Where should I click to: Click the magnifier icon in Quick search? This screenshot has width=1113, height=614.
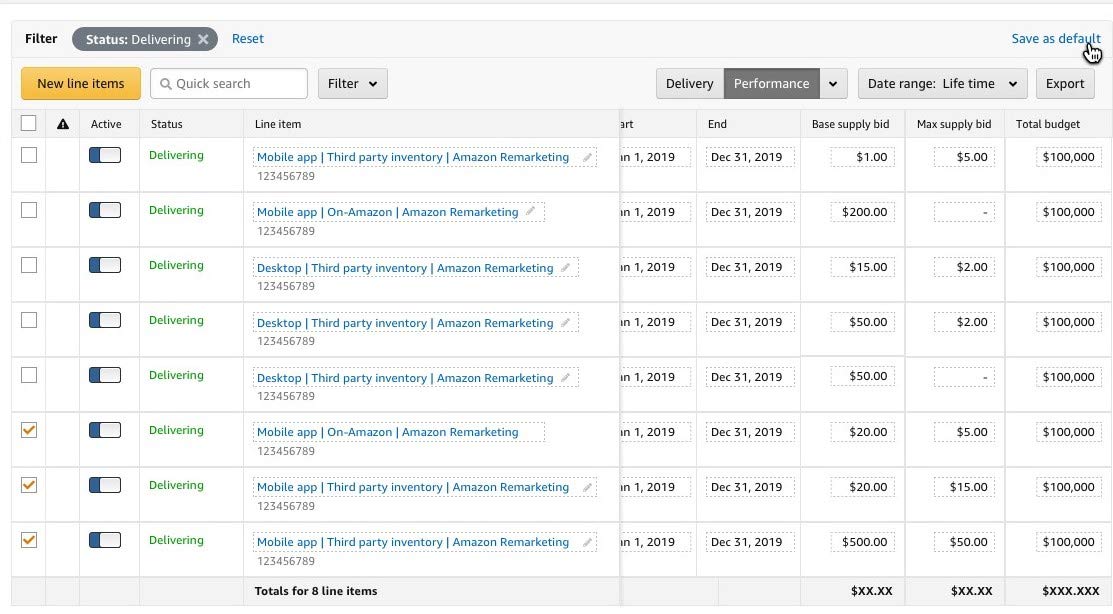tap(165, 83)
